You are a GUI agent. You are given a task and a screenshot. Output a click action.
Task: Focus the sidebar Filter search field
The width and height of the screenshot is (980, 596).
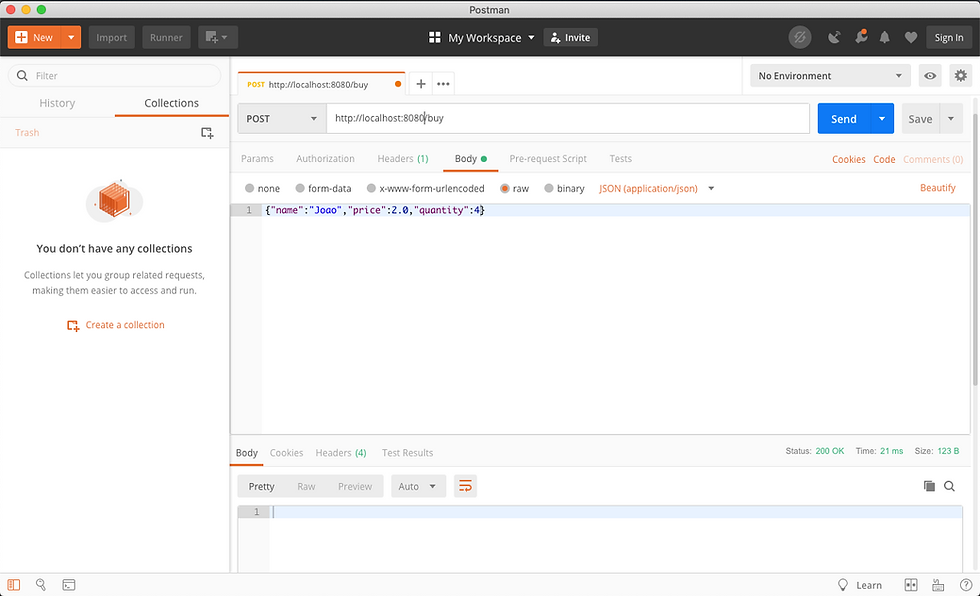[x=114, y=76]
